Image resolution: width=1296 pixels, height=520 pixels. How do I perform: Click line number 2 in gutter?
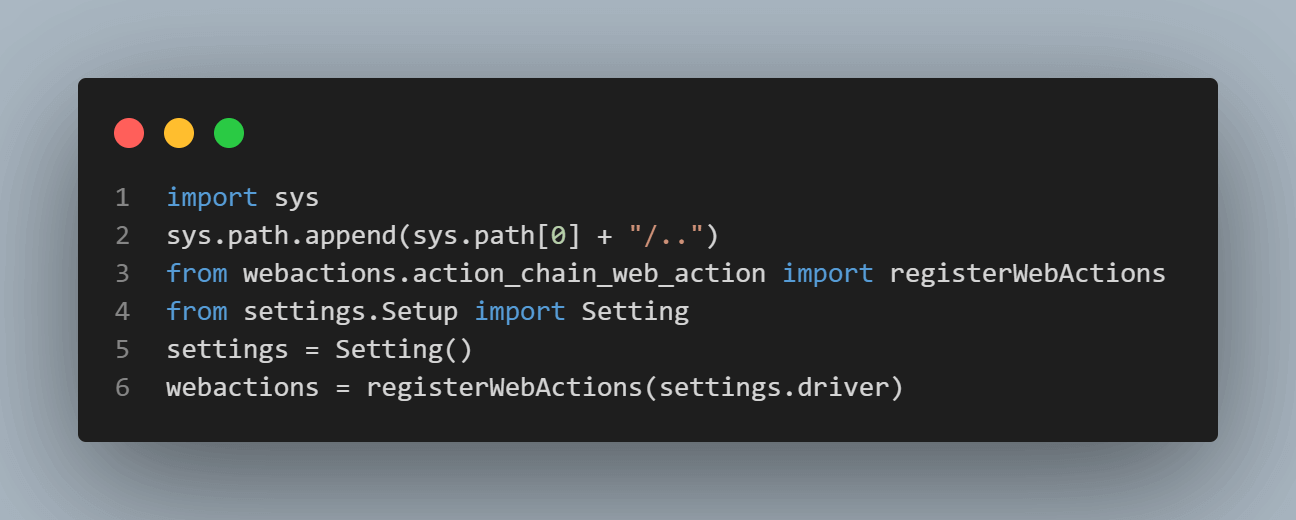(x=122, y=236)
